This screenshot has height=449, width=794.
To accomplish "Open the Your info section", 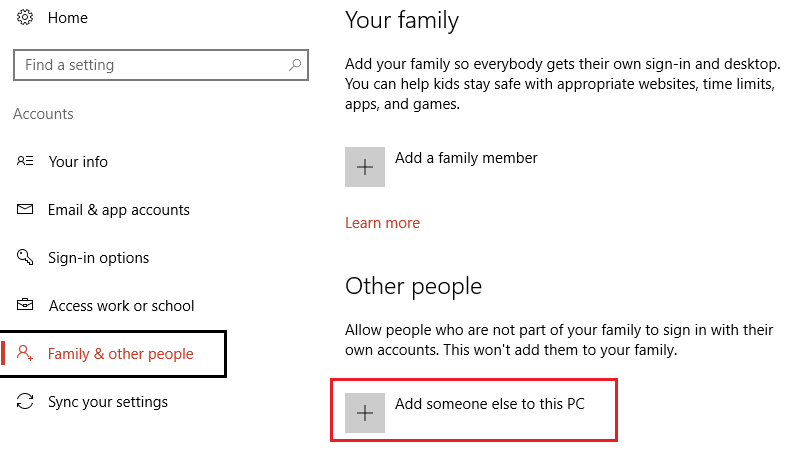I will coord(78,162).
